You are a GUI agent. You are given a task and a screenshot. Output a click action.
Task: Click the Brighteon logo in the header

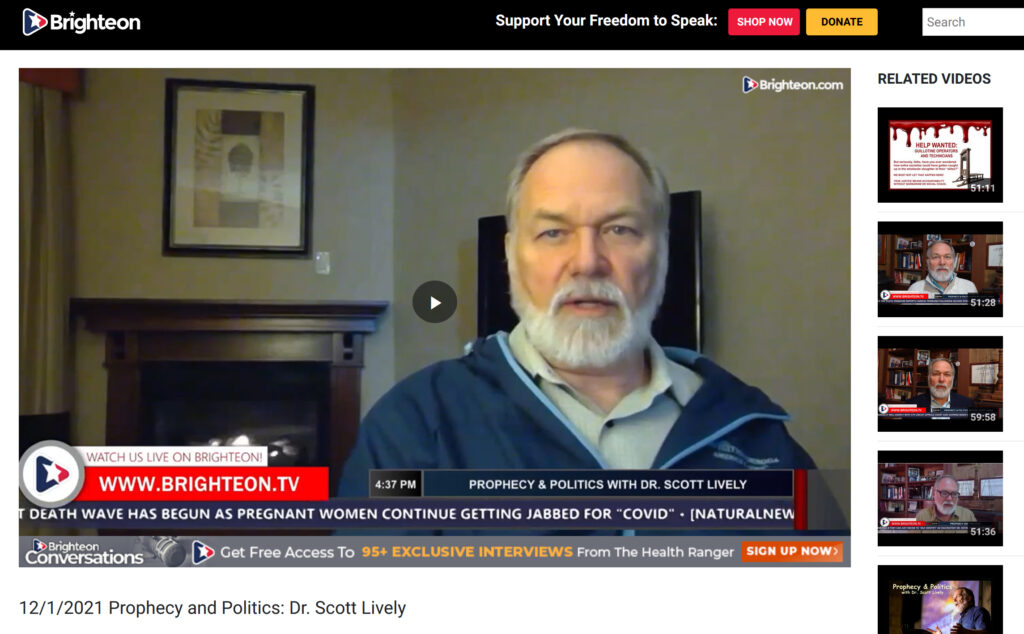(x=81, y=22)
